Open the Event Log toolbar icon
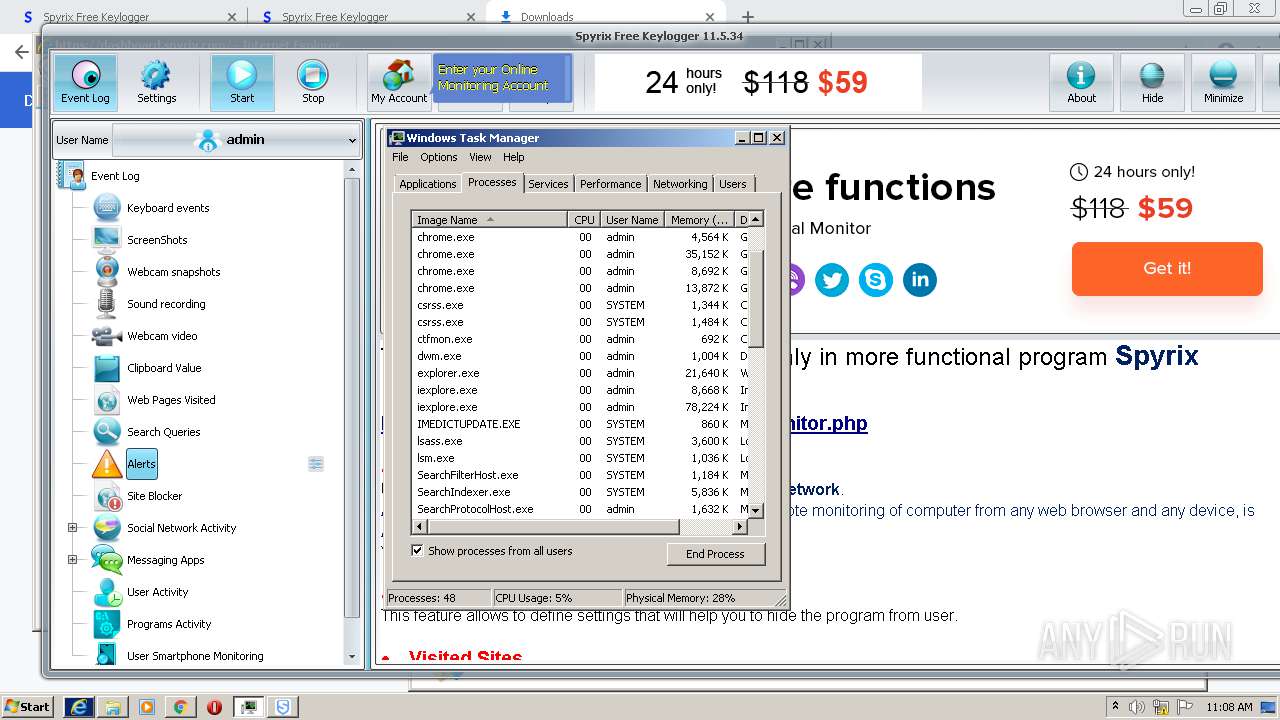Screen dimensions: 1280x720 point(85,82)
